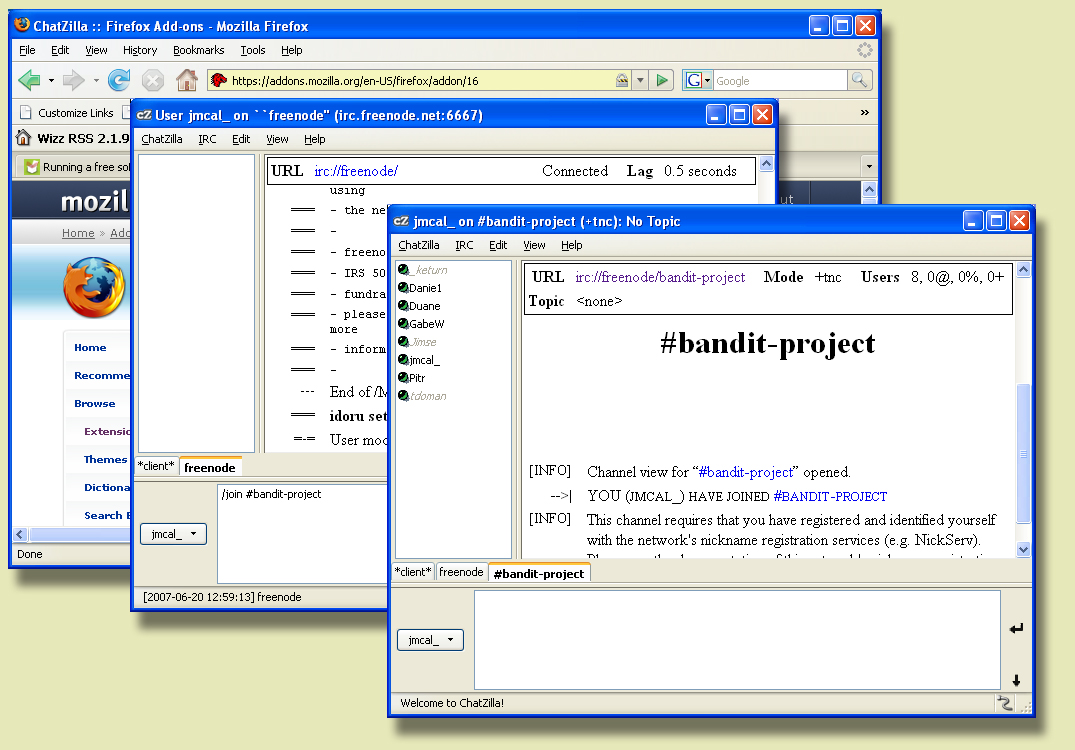
Task: Open Back history dropdown arrow
Action: click(x=51, y=81)
